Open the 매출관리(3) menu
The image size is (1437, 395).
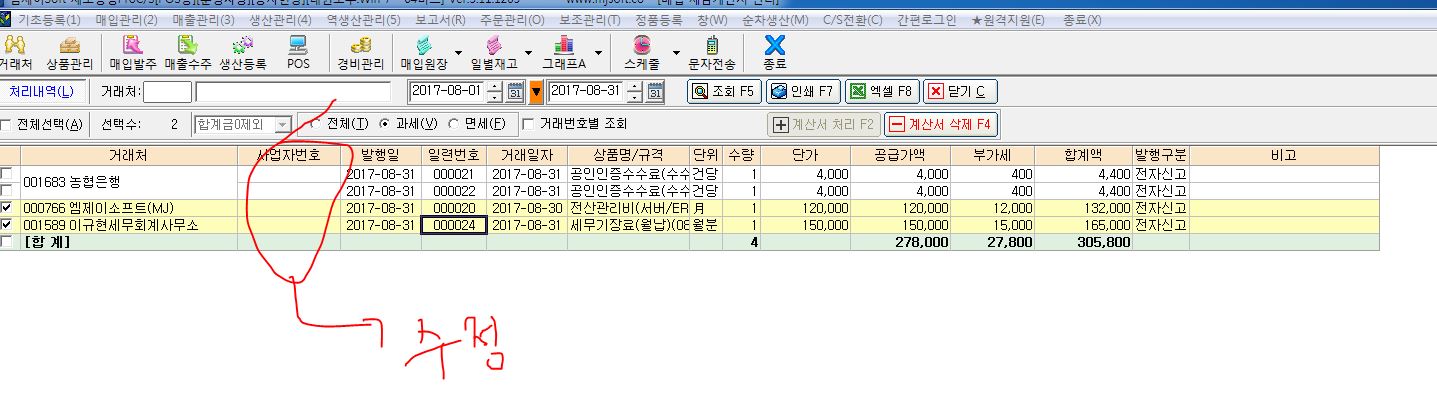203,20
